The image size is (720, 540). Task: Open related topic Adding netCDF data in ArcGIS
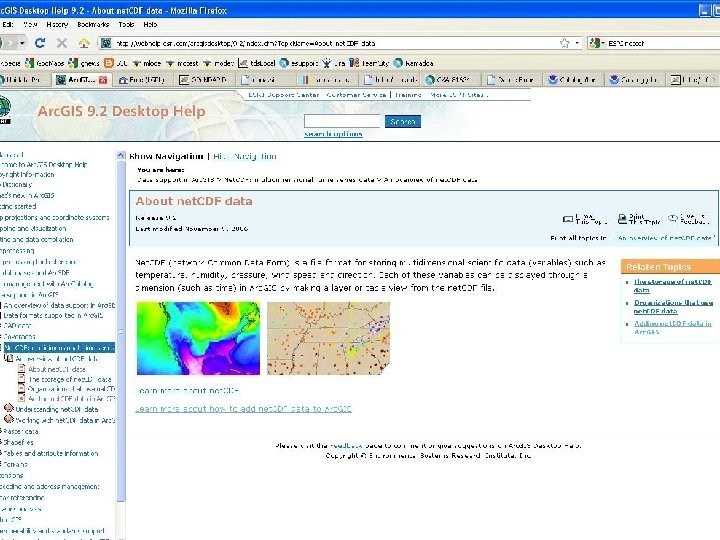pos(672,327)
